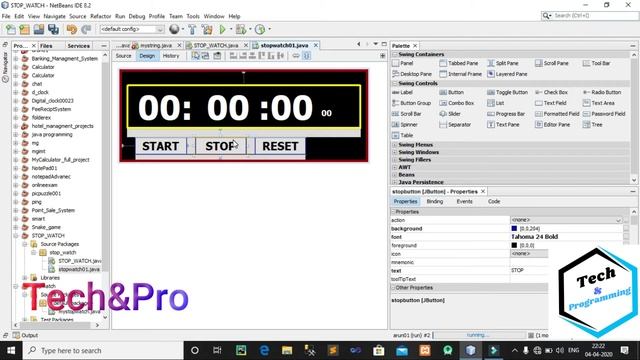Viewport: 640px width, 360px height.
Task: Click running progress bar in status
Action: click(479, 335)
